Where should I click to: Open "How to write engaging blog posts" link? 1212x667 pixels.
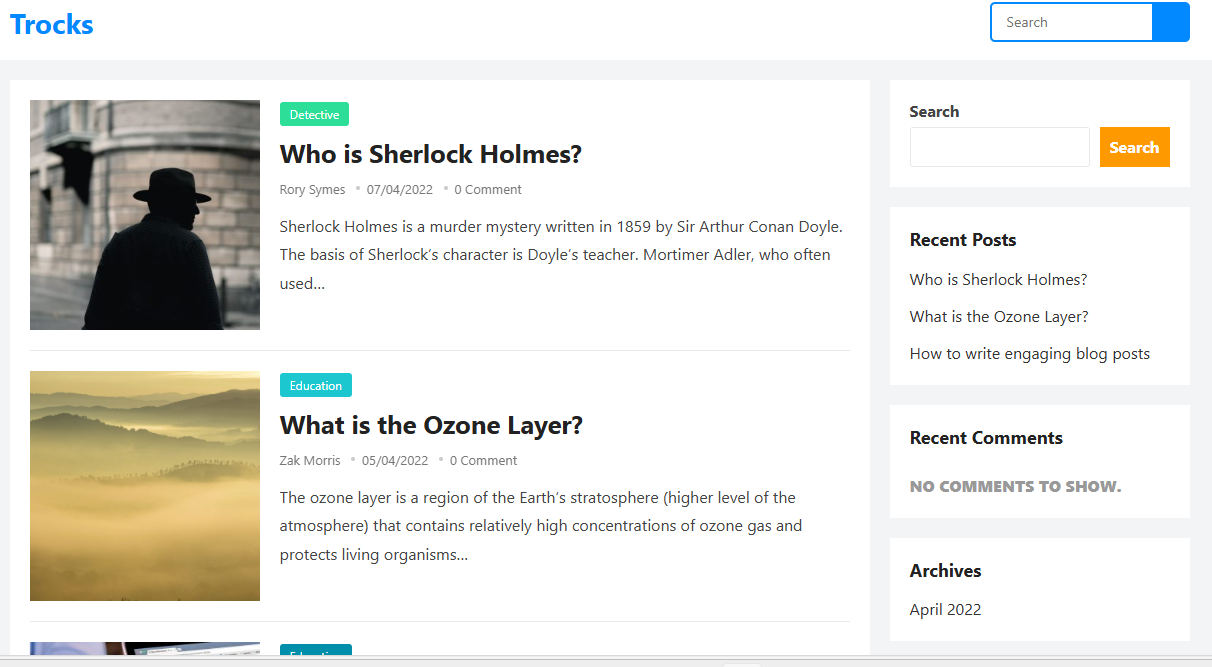click(x=1029, y=354)
